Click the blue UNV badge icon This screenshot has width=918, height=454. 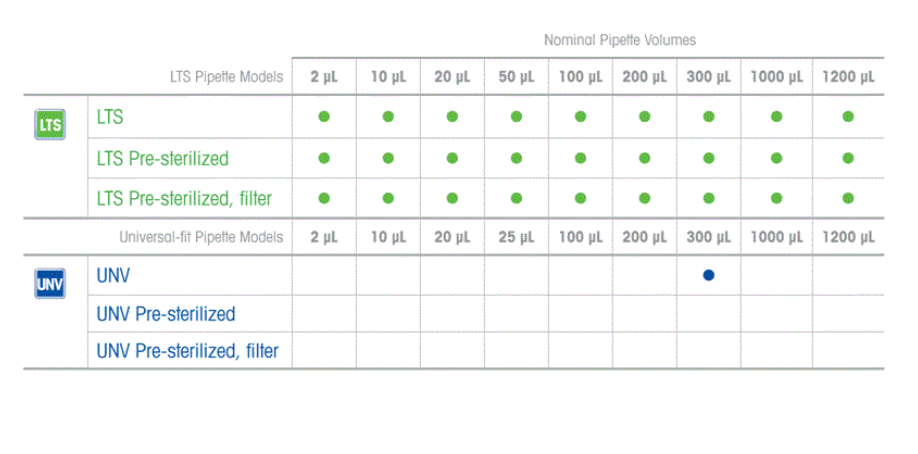coord(50,284)
